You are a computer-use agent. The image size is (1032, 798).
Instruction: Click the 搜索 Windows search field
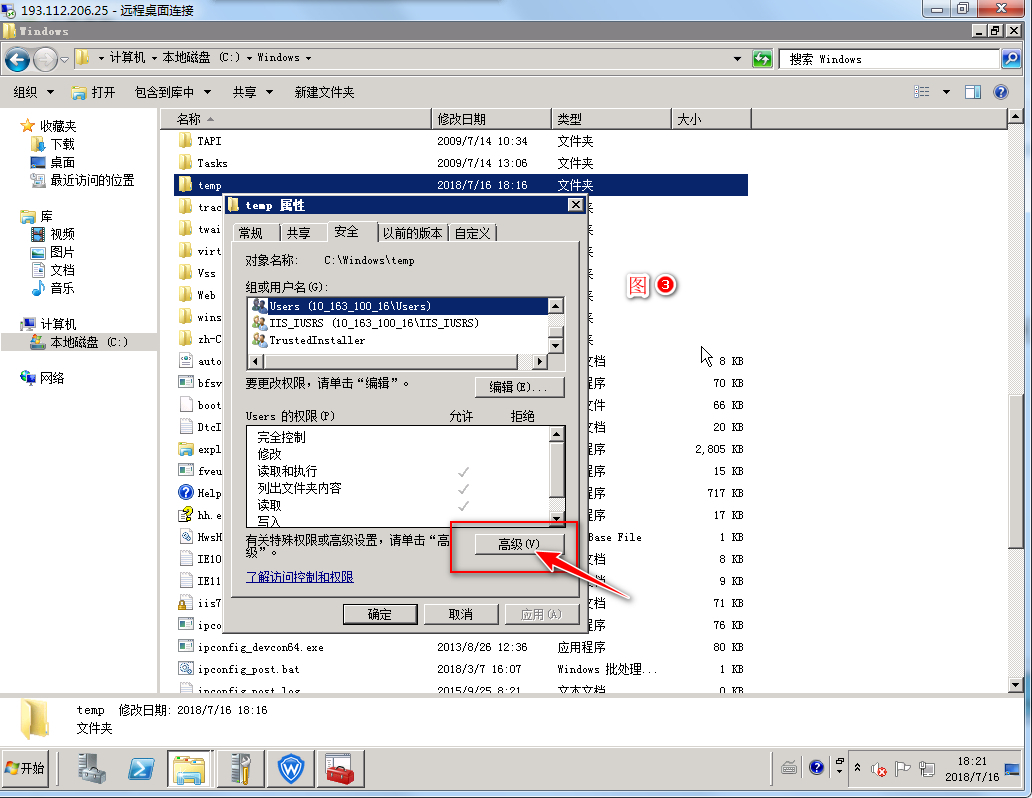(x=890, y=59)
